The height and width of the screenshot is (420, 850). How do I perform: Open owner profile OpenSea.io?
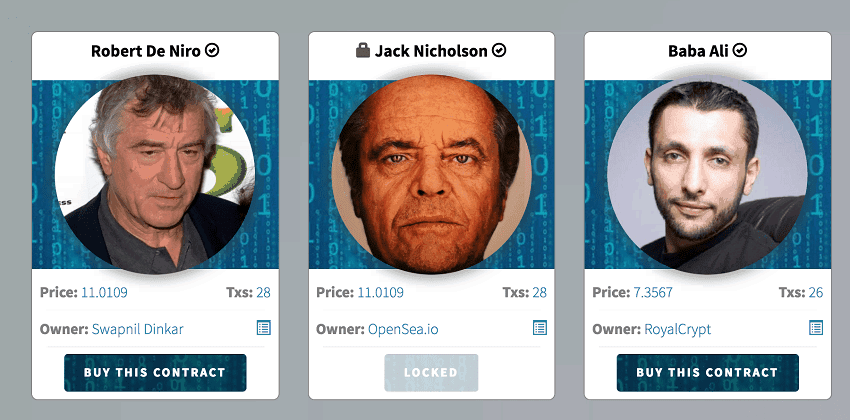pos(403,329)
